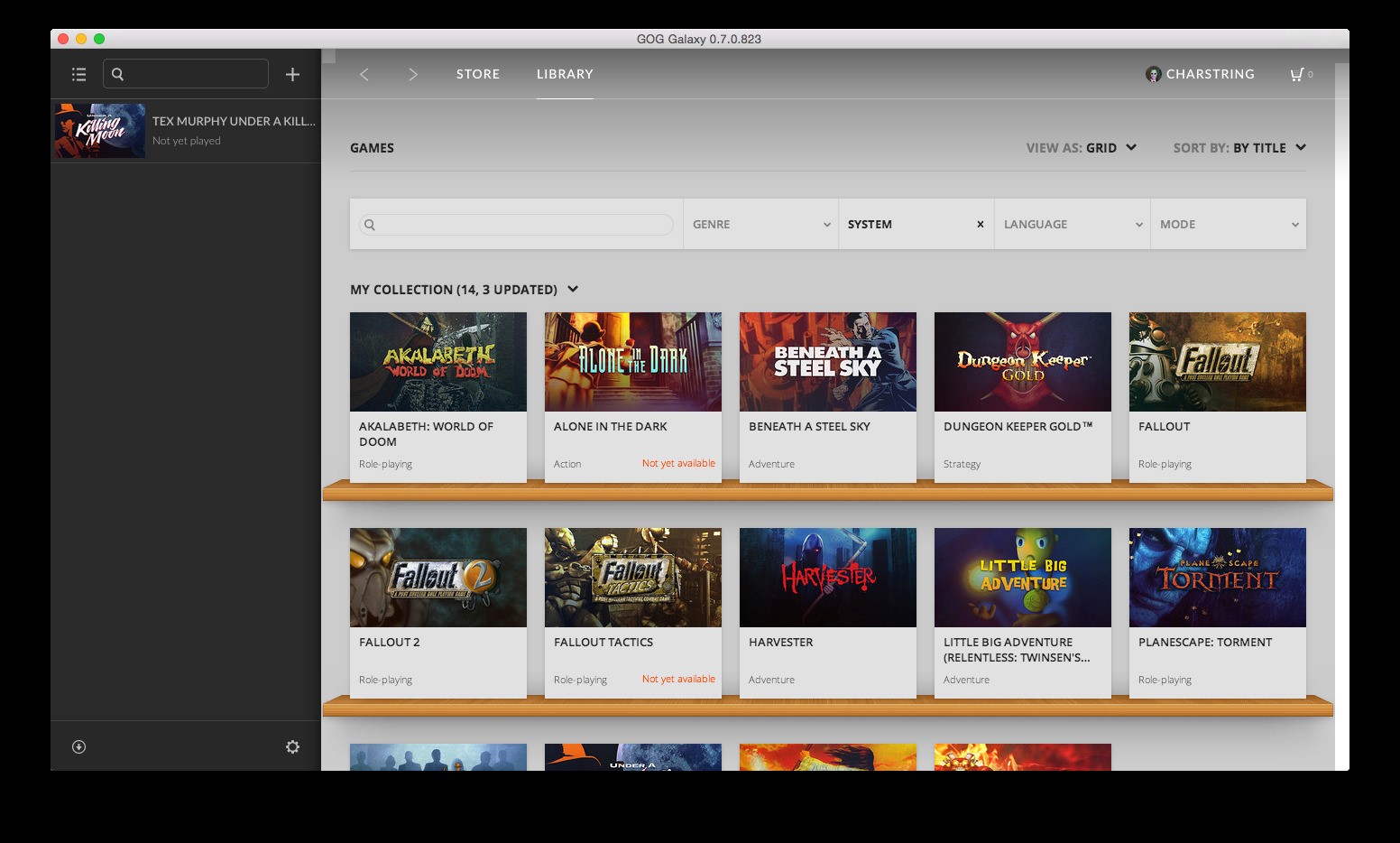Image resolution: width=1400 pixels, height=843 pixels.
Task: Open settings gear in sidebar footer
Action: point(292,746)
